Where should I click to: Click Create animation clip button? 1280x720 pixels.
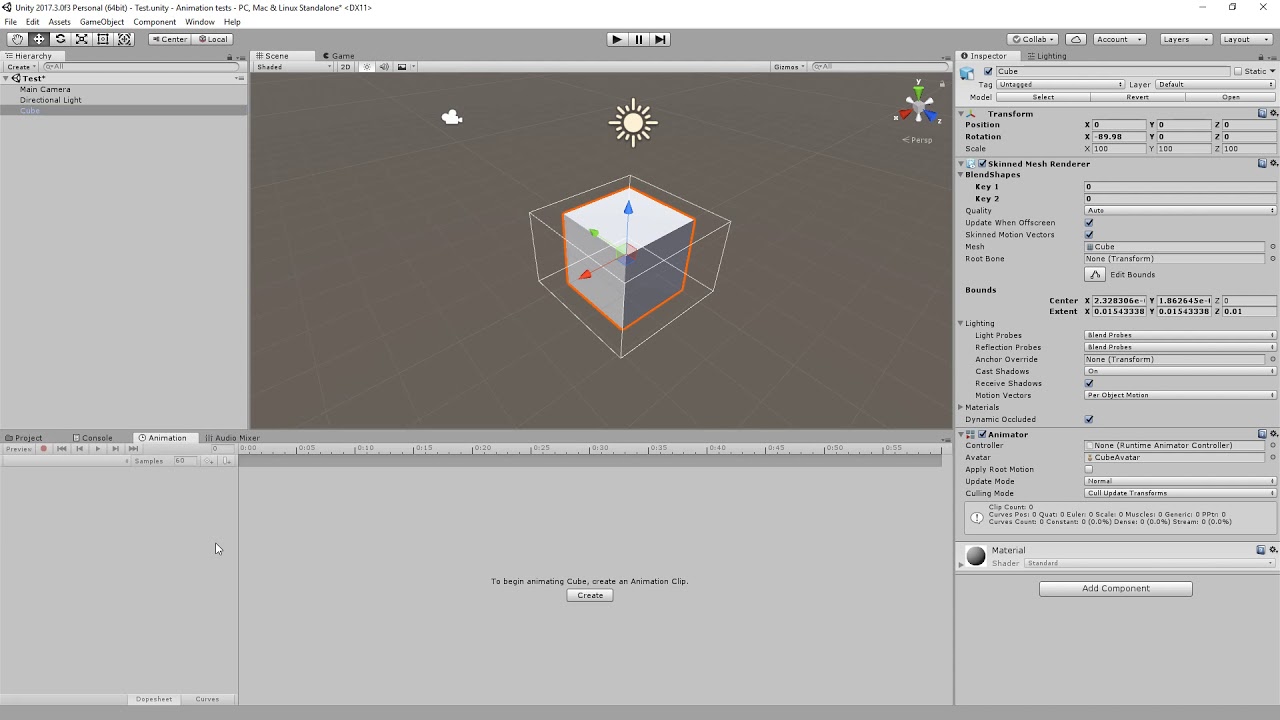point(590,595)
